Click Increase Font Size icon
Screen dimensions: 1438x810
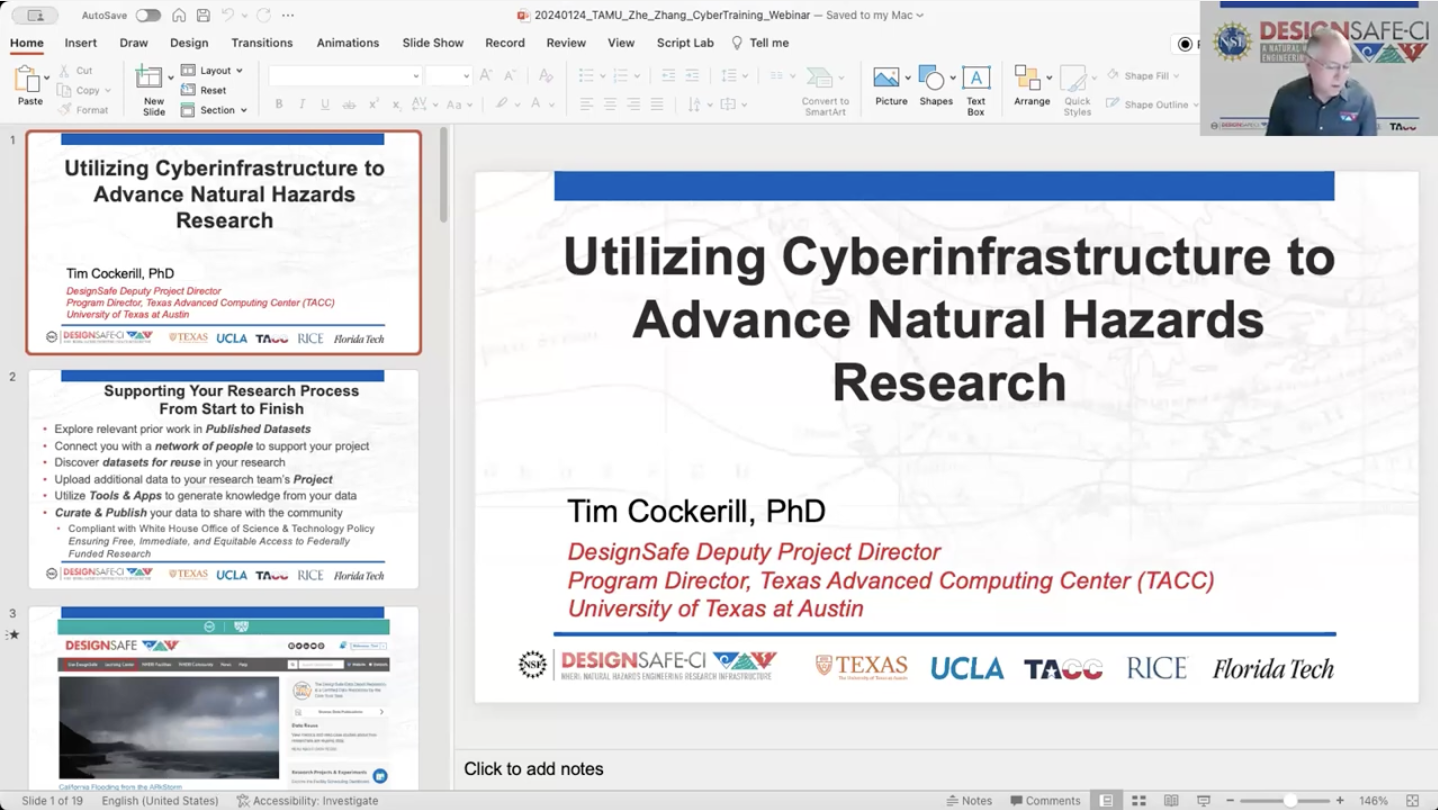tap(486, 76)
